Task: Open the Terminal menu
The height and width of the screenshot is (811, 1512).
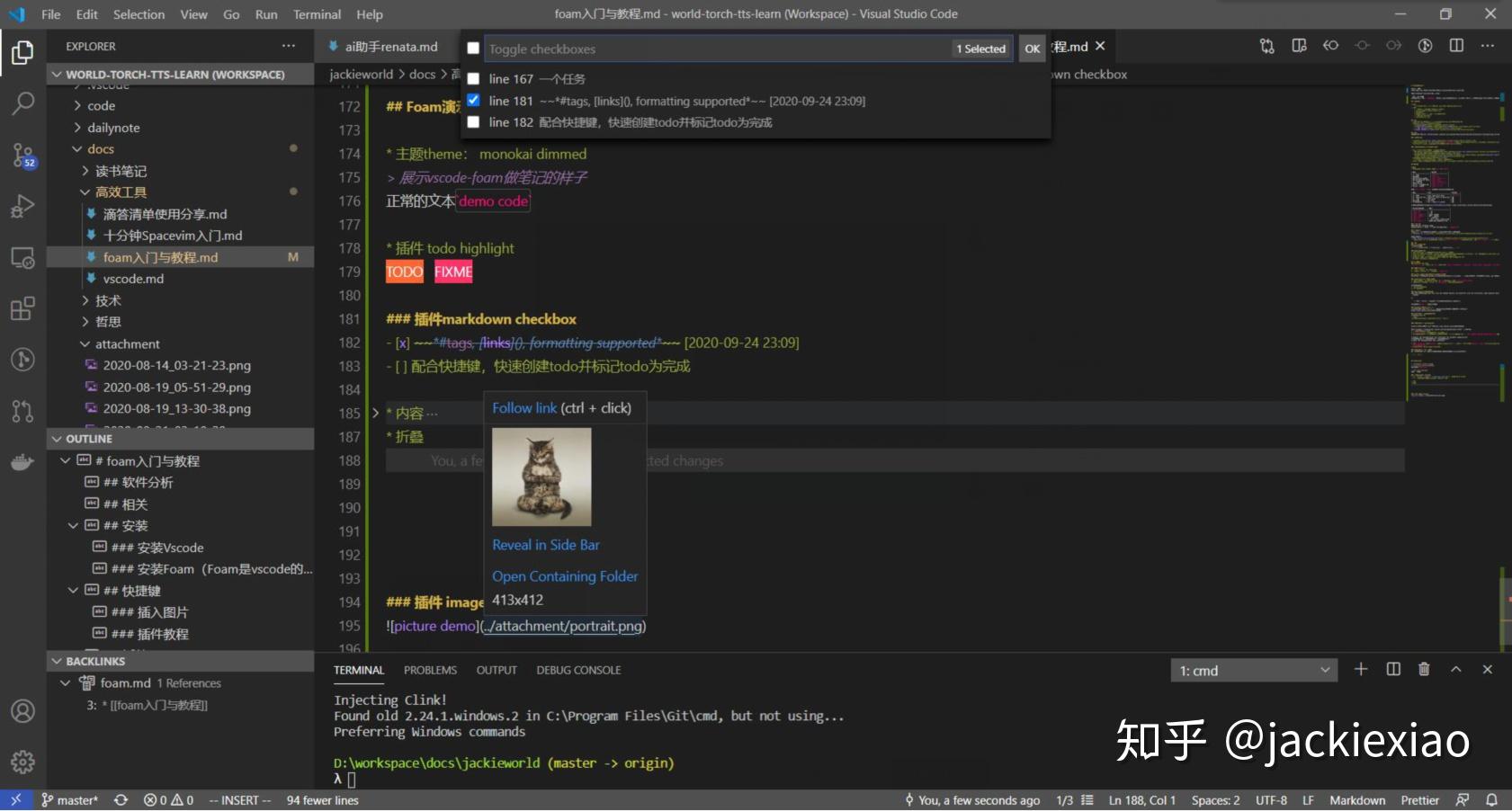Action: click(x=316, y=14)
